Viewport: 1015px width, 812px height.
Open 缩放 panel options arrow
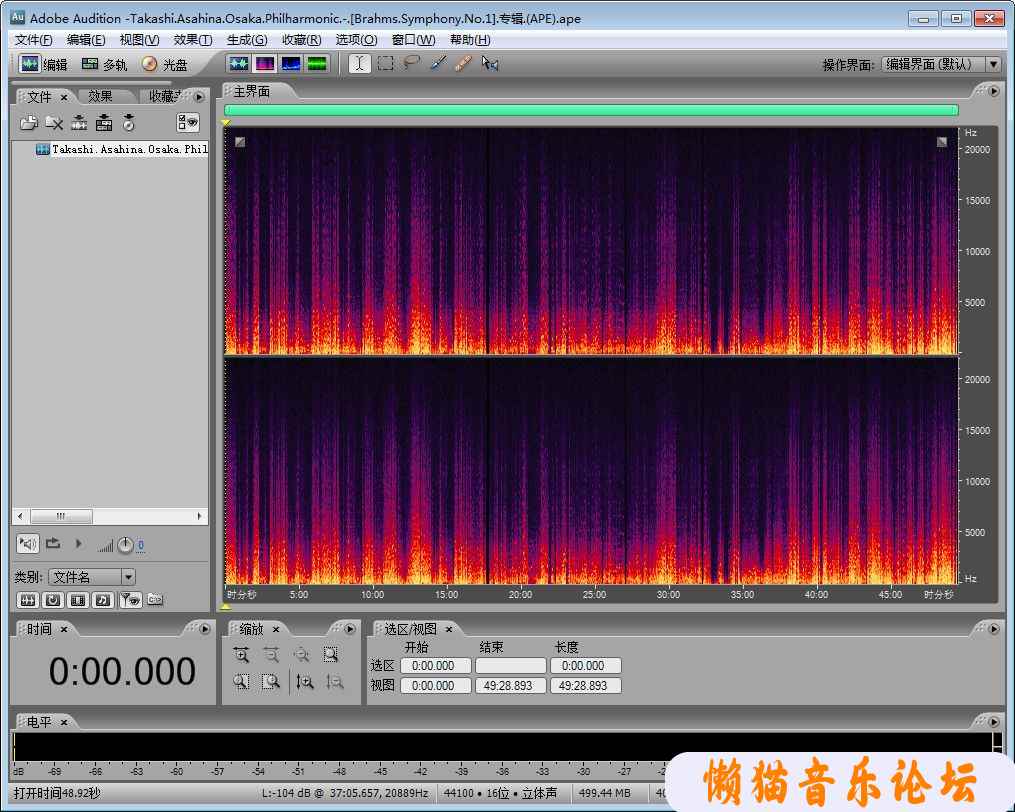(x=350, y=629)
